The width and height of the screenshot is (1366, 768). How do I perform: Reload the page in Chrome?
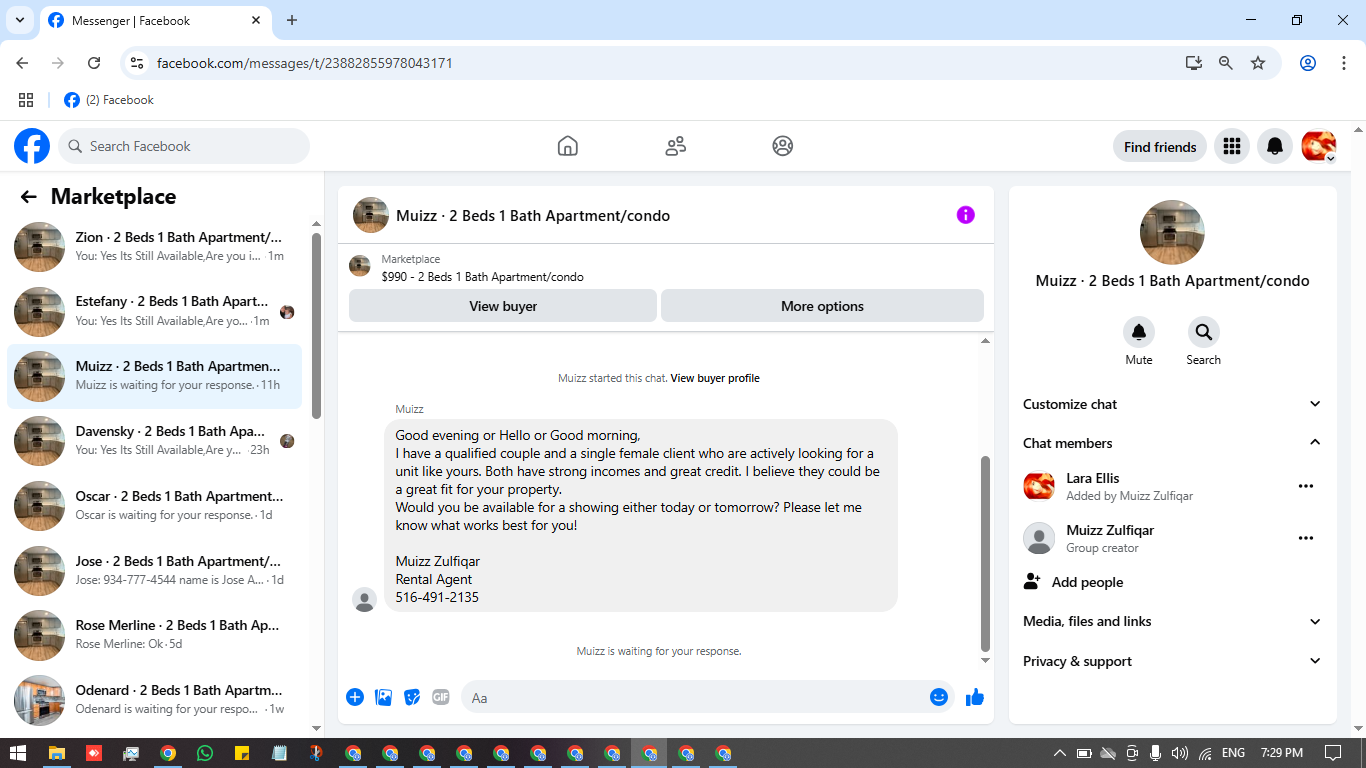94,63
